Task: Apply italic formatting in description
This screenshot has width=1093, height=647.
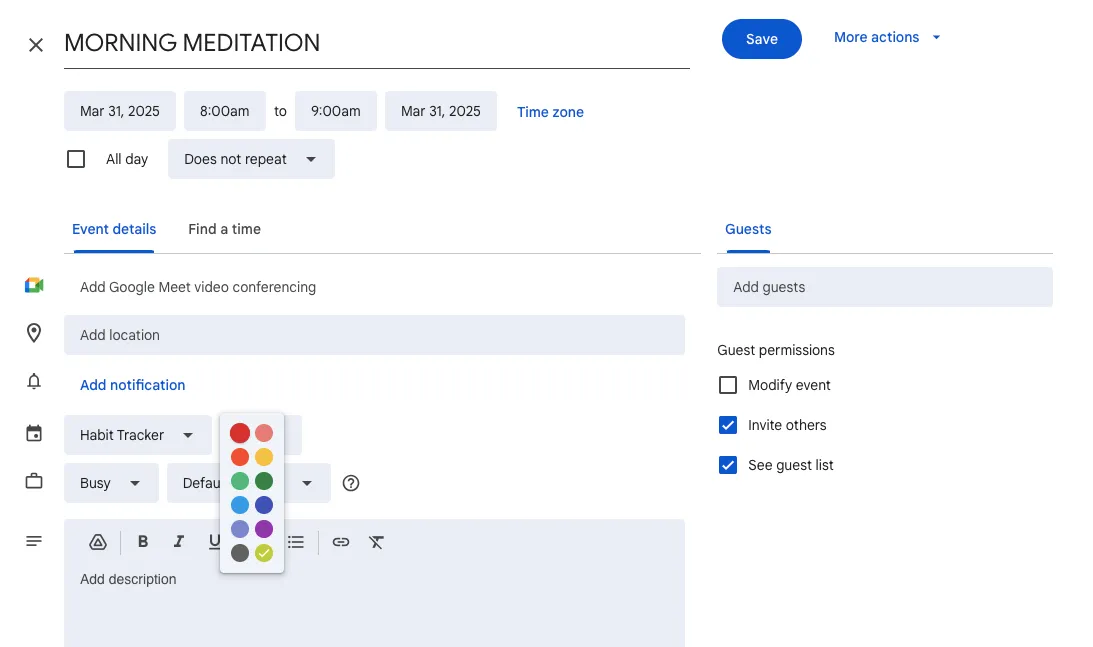Action: [178, 542]
